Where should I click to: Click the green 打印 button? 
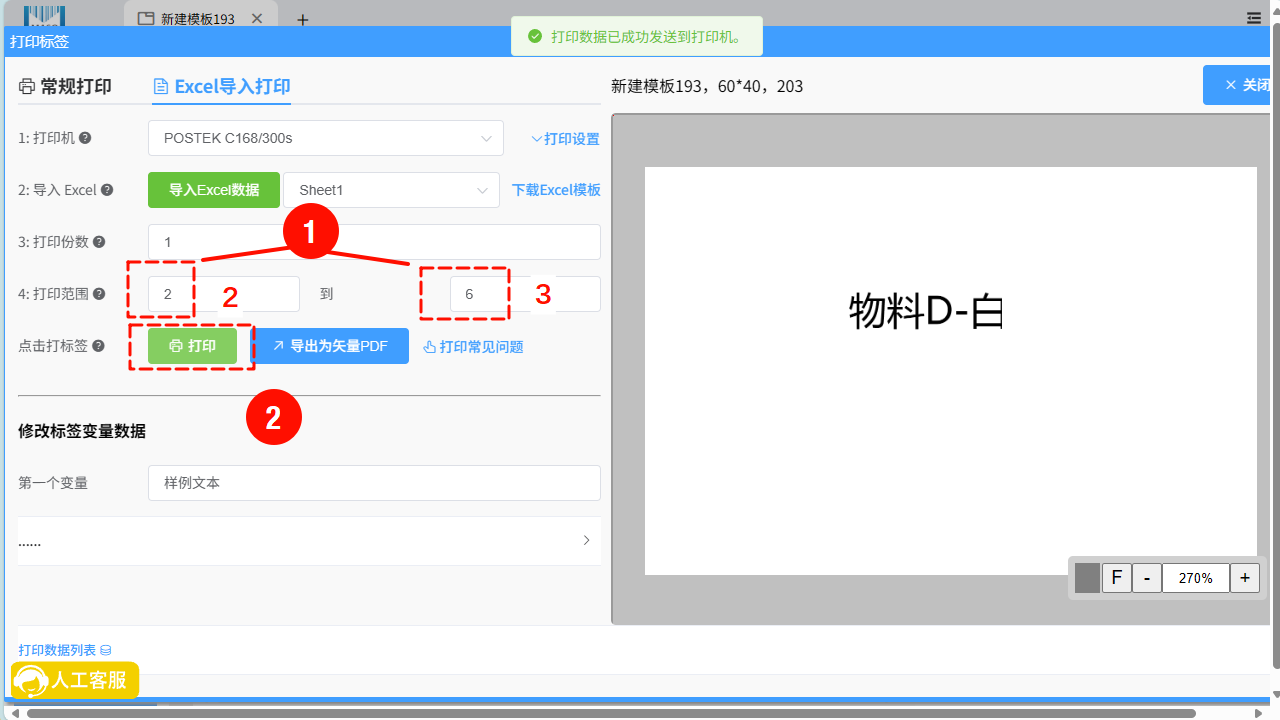pos(193,346)
